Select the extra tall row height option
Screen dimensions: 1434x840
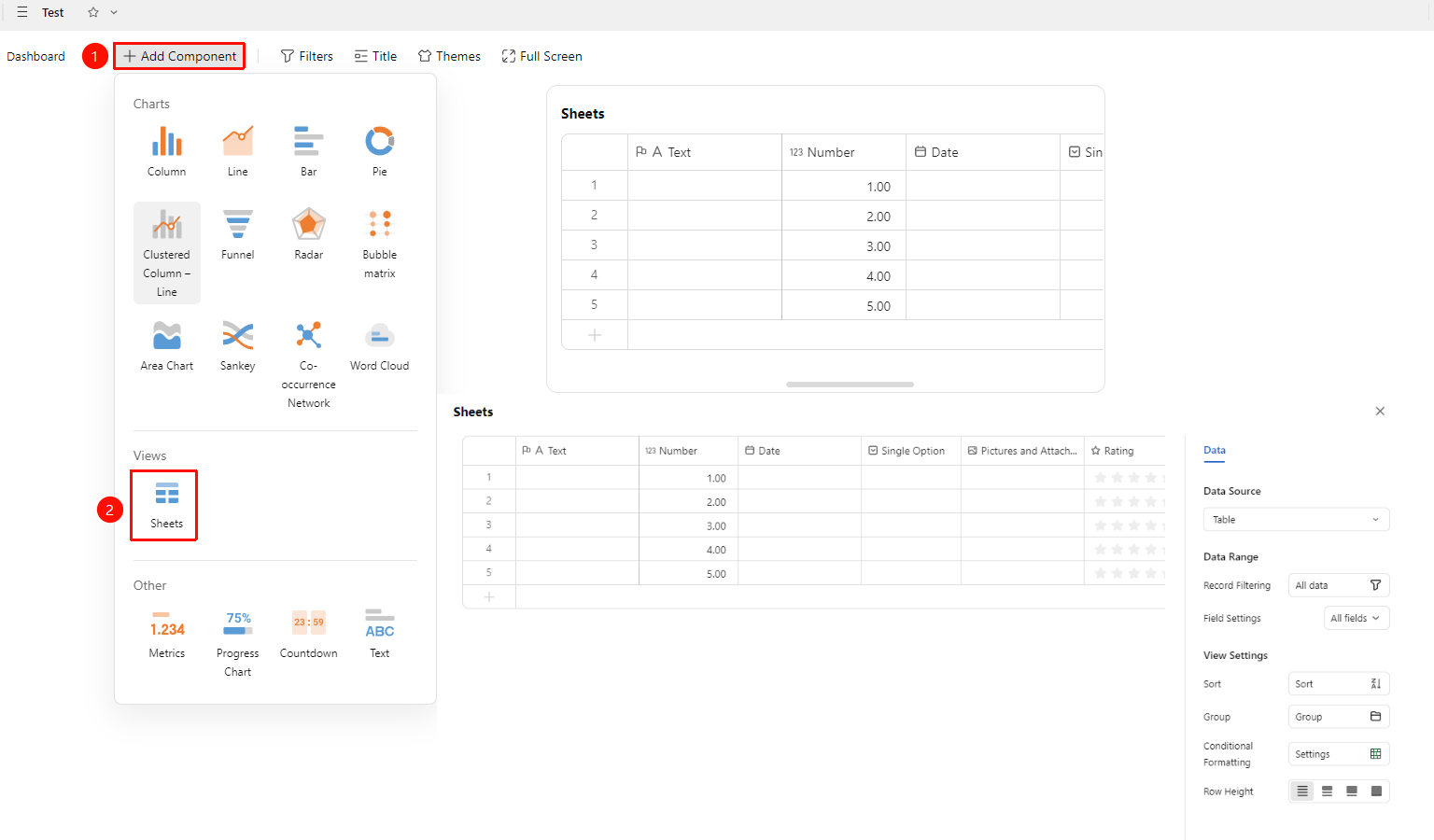click(1376, 791)
